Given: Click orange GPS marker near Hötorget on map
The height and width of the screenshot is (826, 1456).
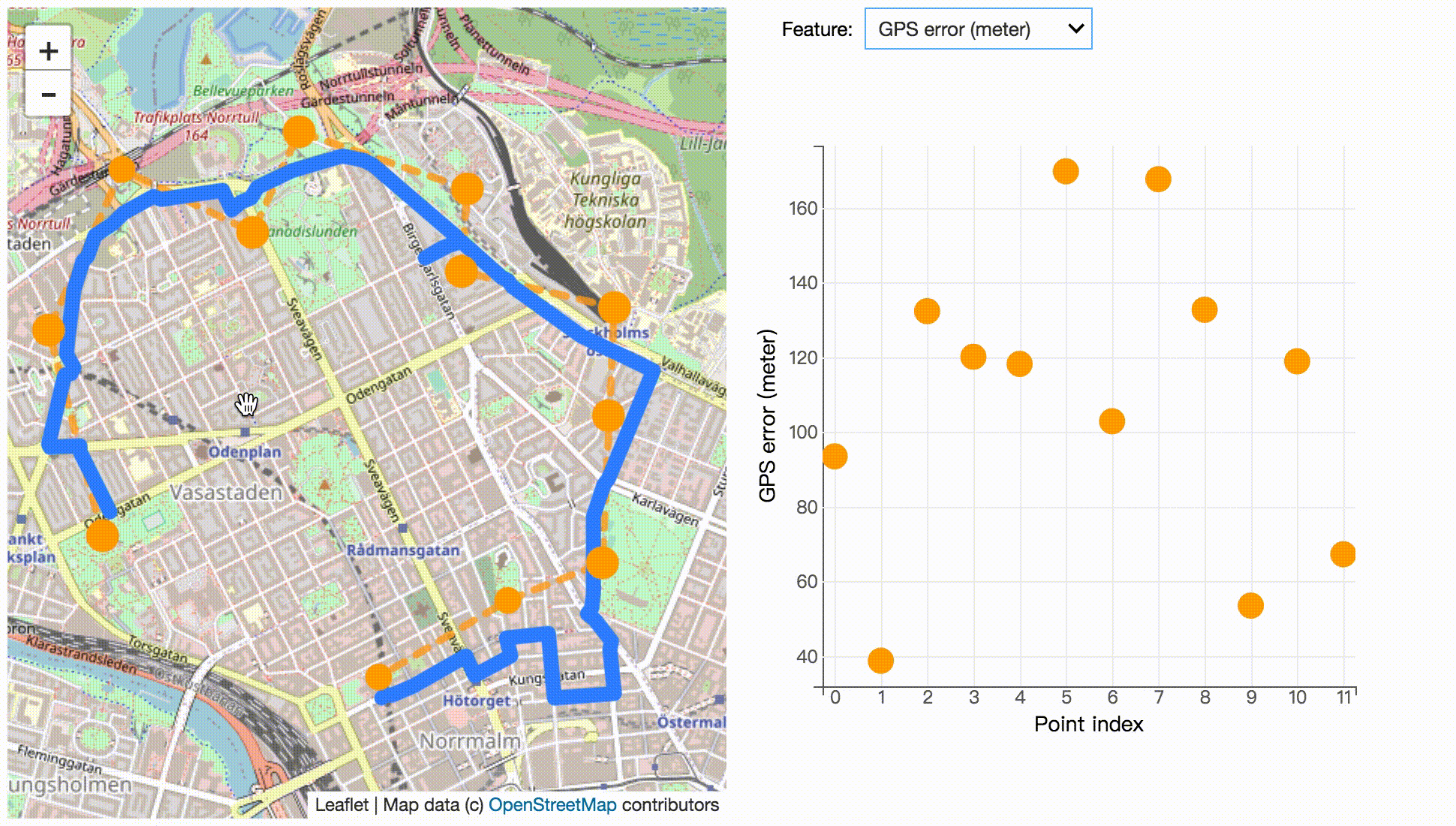Looking at the screenshot, I should (x=379, y=677).
